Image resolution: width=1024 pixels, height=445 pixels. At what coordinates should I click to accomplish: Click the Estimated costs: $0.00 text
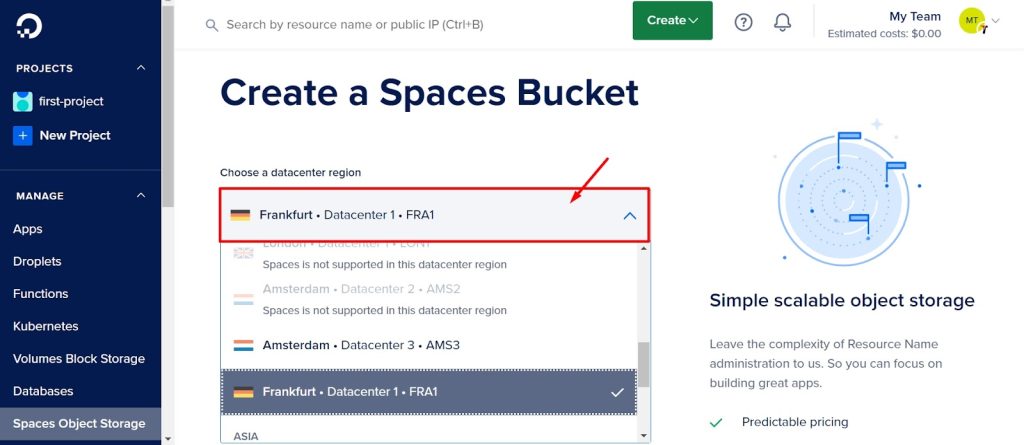click(x=884, y=33)
